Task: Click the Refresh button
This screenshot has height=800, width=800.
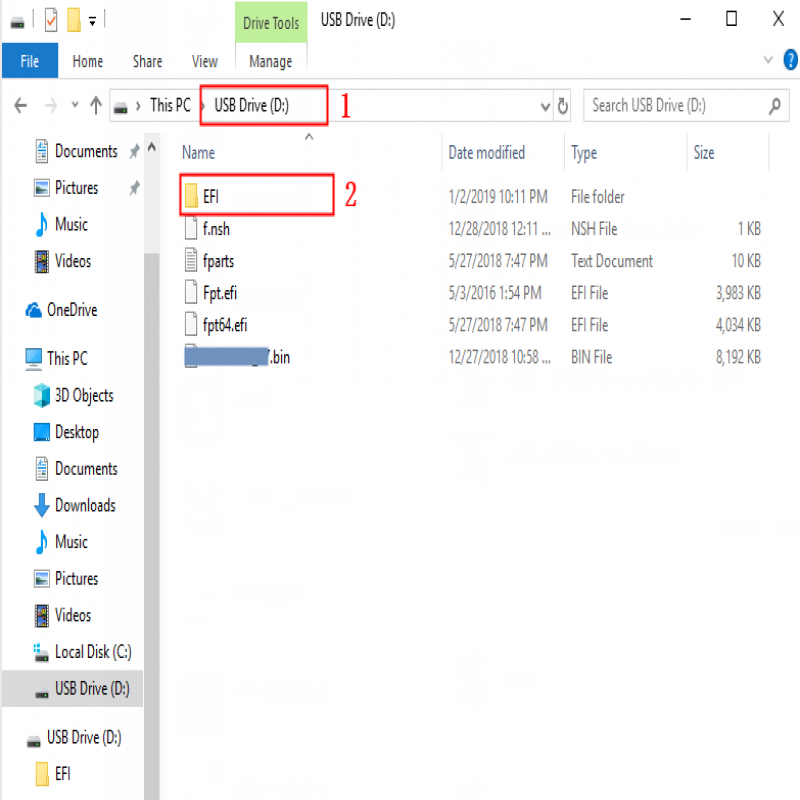Action: (x=563, y=106)
